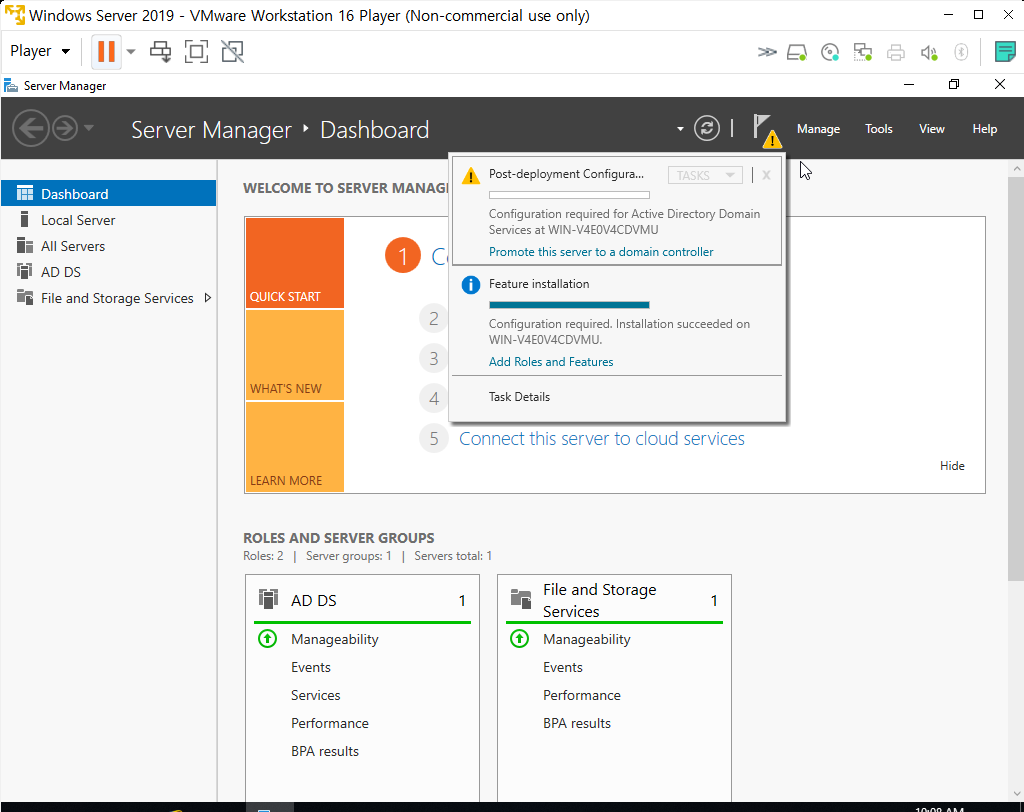
Task: Open File and Storage Services tile header
Action: [614, 600]
